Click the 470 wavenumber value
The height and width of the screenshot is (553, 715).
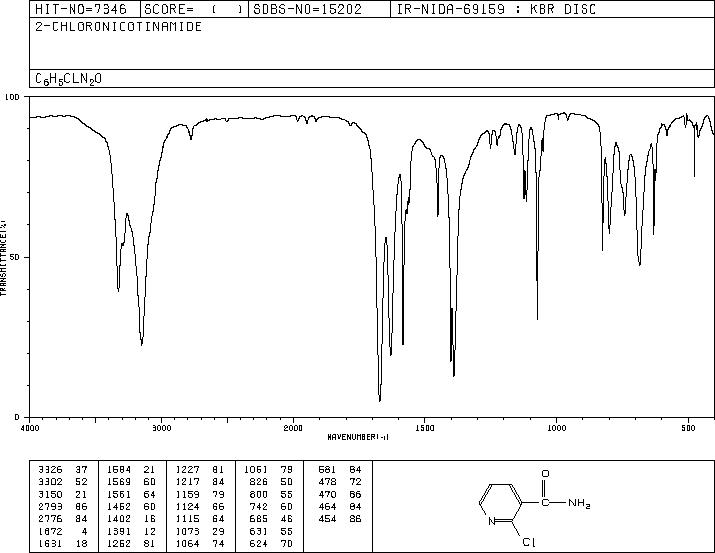(x=327, y=494)
